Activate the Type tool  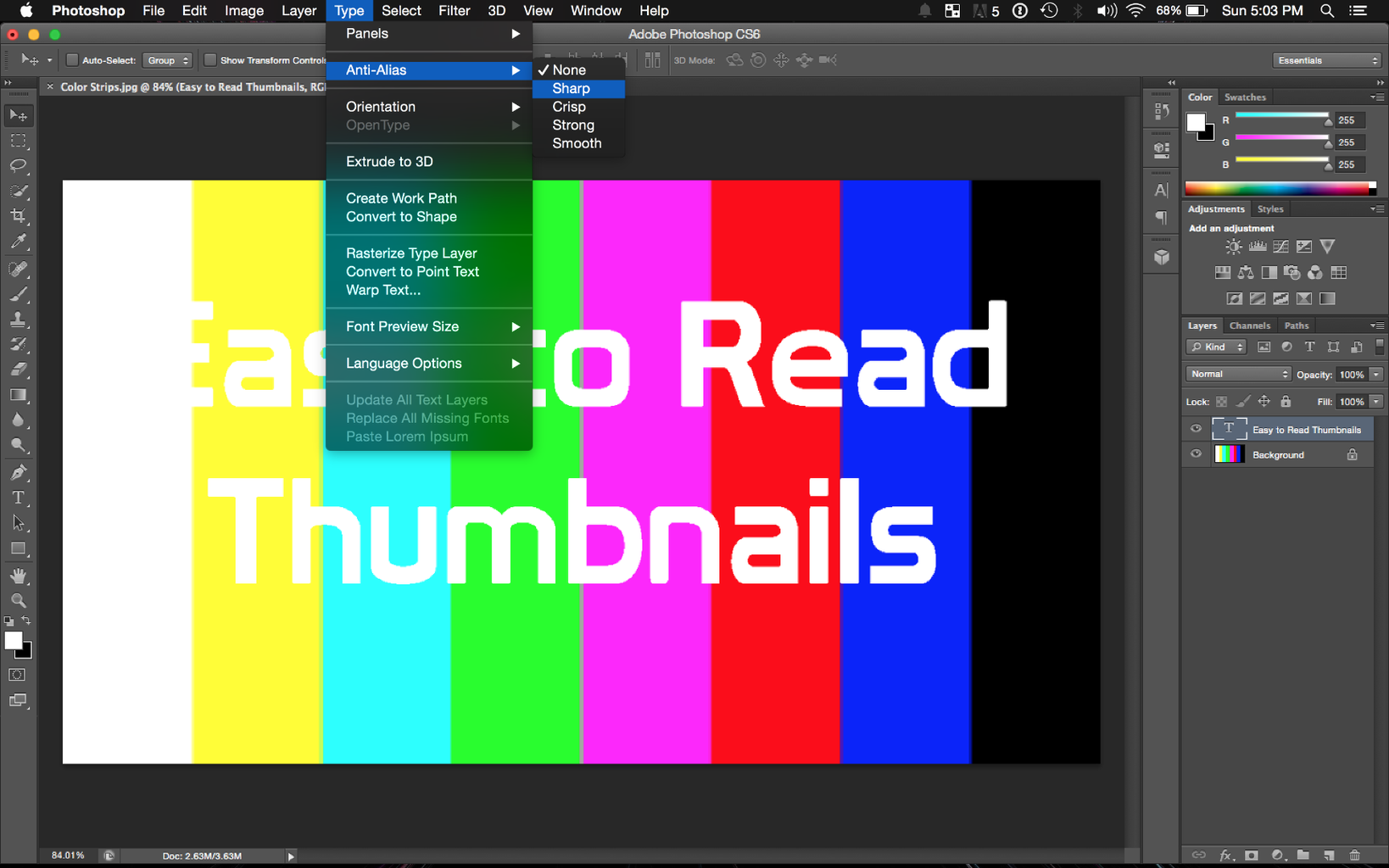pos(19,498)
